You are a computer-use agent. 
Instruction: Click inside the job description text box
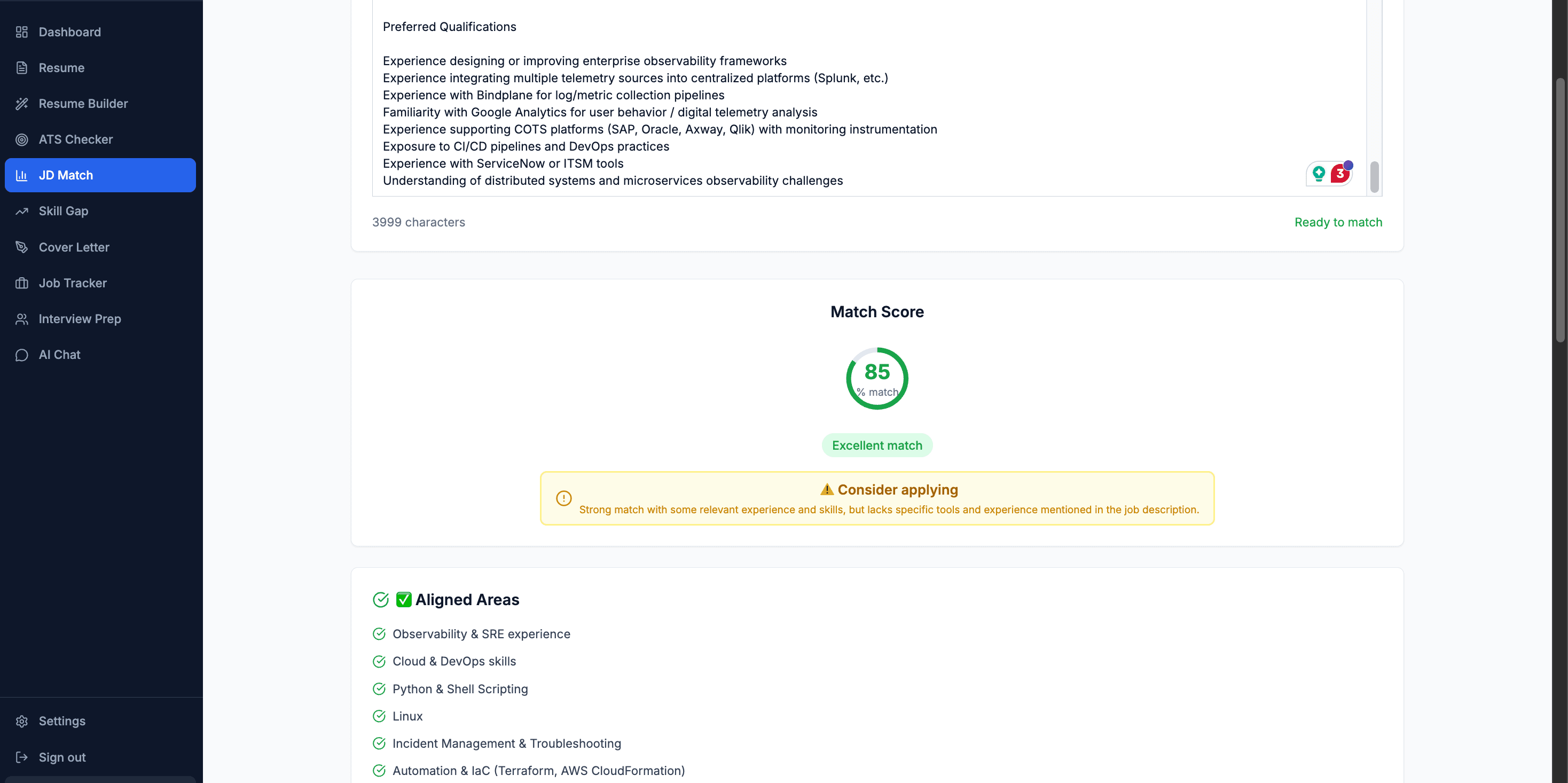(x=869, y=97)
